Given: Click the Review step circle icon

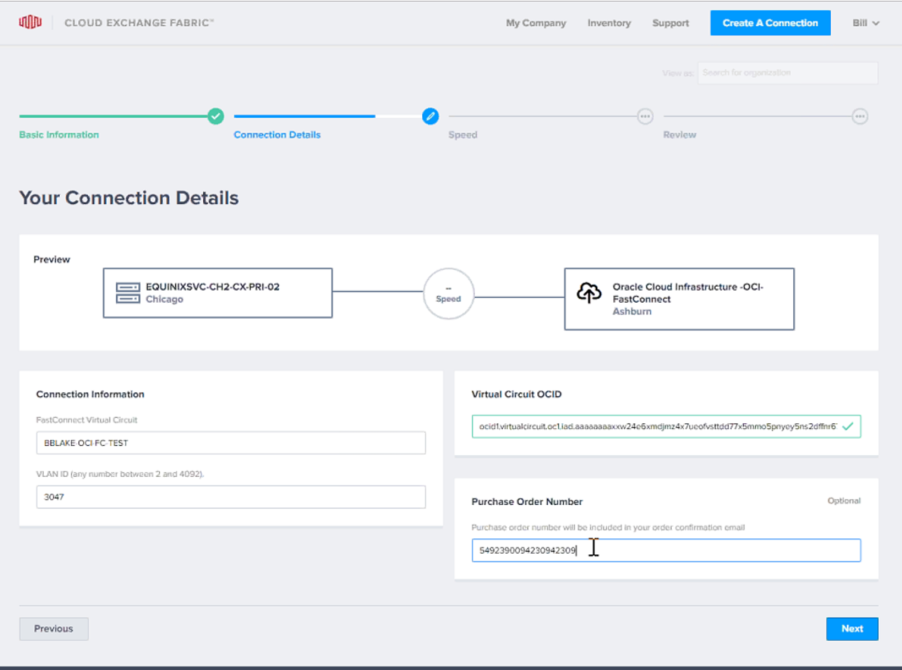Looking at the screenshot, I should tap(859, 116).
